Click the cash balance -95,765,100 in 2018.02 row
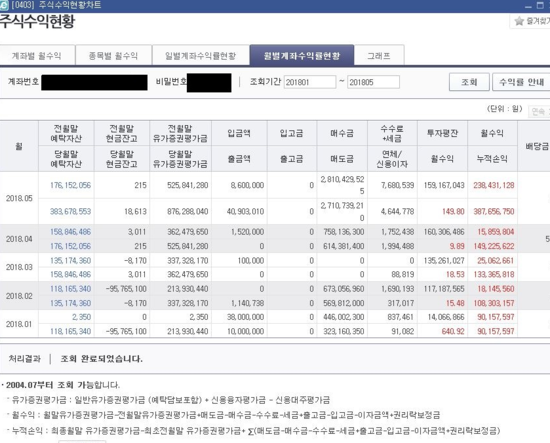Viewport: 550px width, 443px height. point(126,289)
